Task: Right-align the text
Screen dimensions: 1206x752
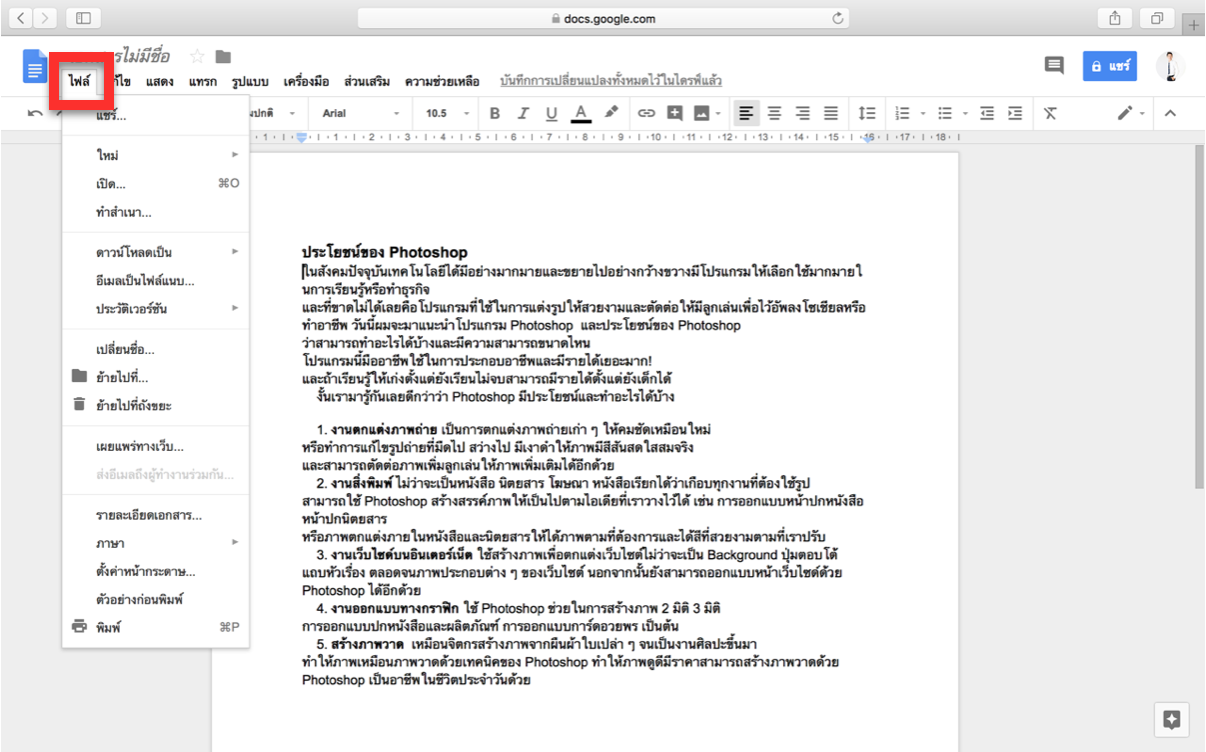Action: (802, 113)
